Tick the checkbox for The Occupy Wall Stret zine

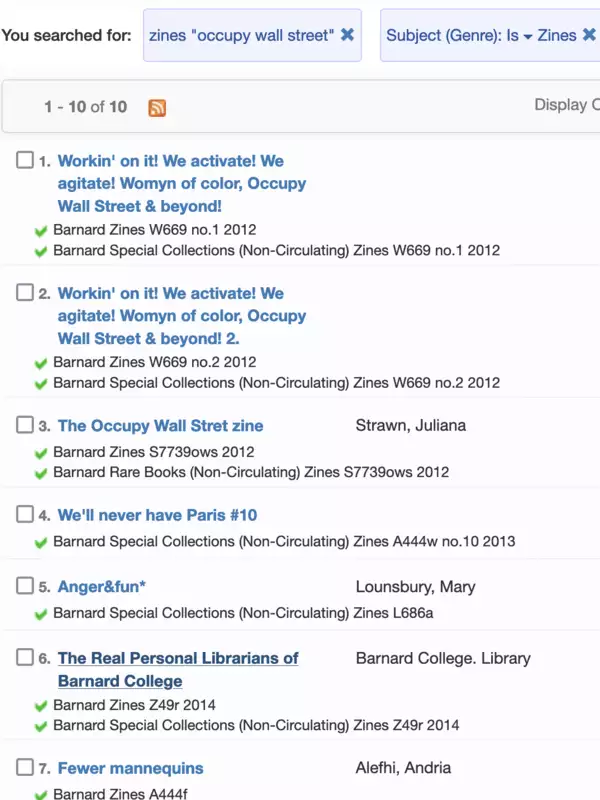[x=25, y=424]
